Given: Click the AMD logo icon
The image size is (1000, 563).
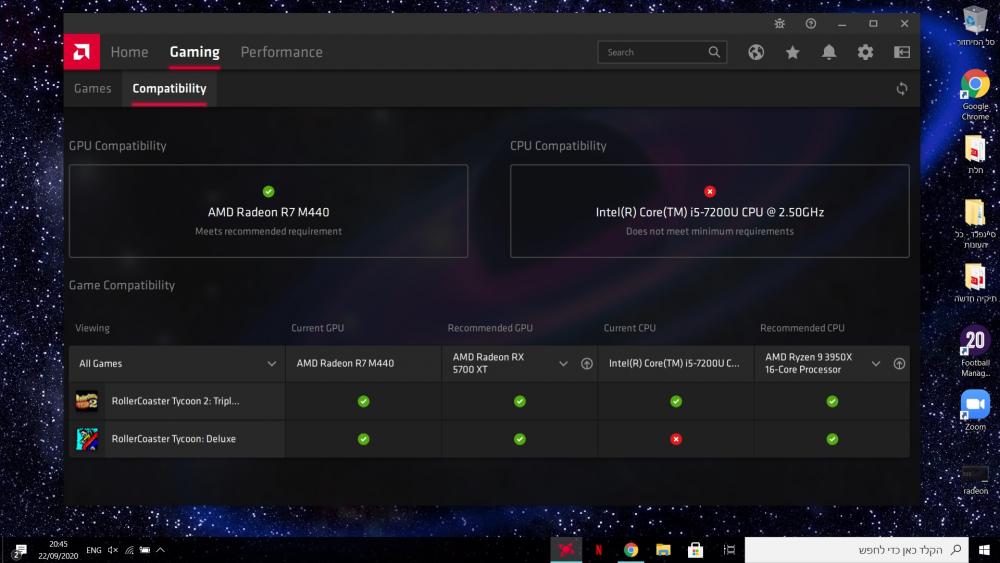Looking at the screenshot, I should [82, 52].
